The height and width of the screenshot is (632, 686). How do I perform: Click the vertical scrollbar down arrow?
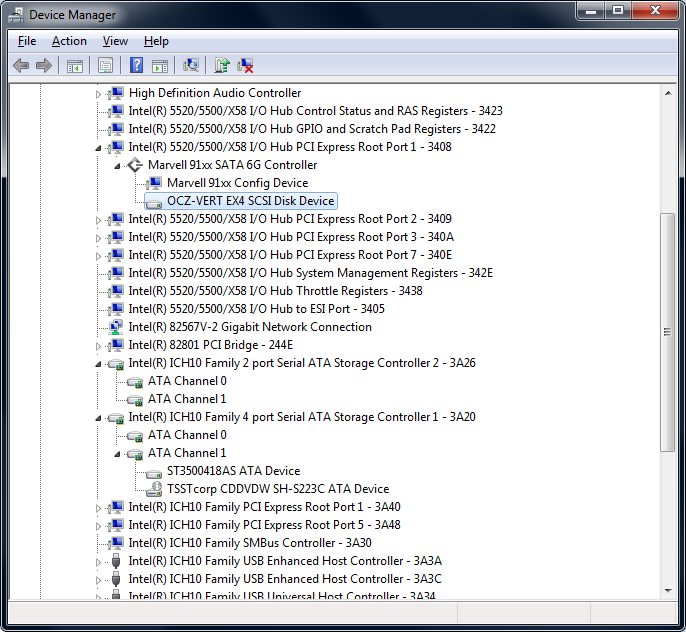(668, 591)
